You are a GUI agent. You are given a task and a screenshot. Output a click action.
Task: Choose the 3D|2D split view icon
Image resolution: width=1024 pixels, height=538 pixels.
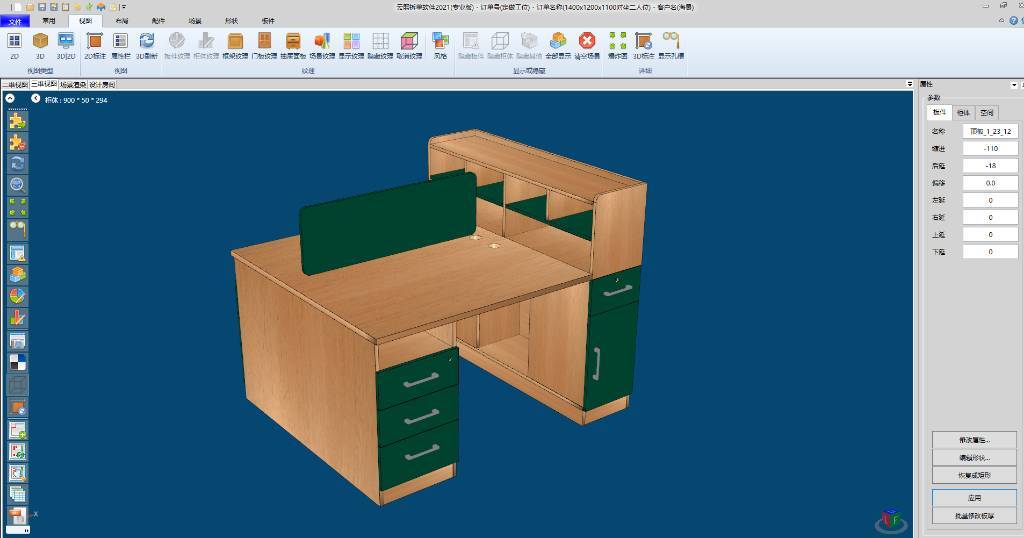point(66,42)
